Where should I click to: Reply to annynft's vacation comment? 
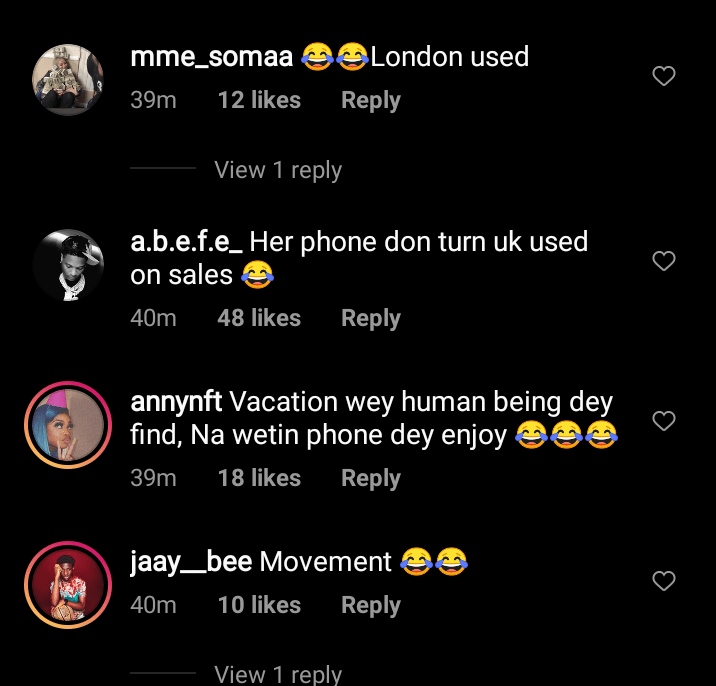(x=370, y=478)
